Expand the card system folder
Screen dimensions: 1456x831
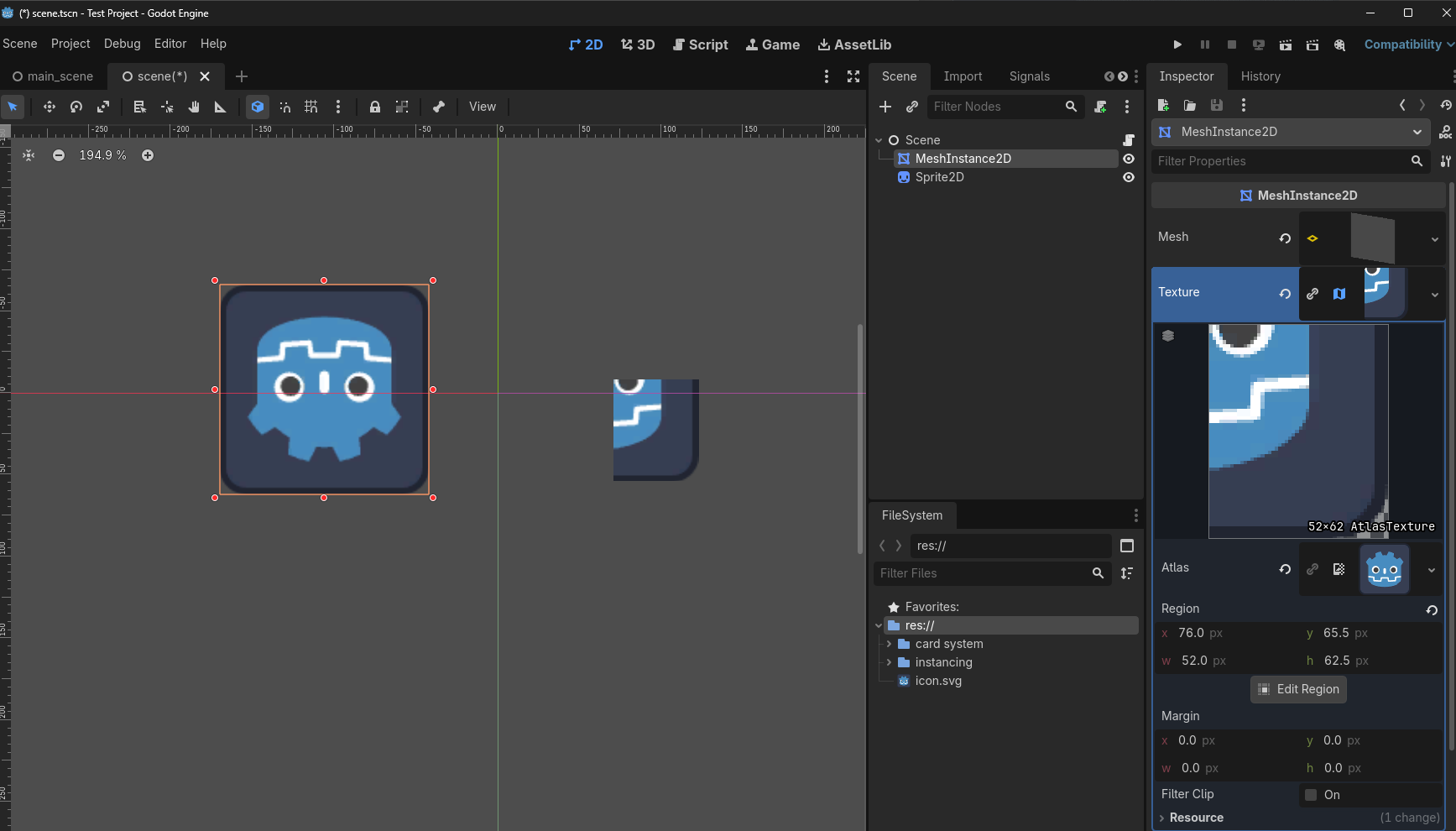point(889,644)
